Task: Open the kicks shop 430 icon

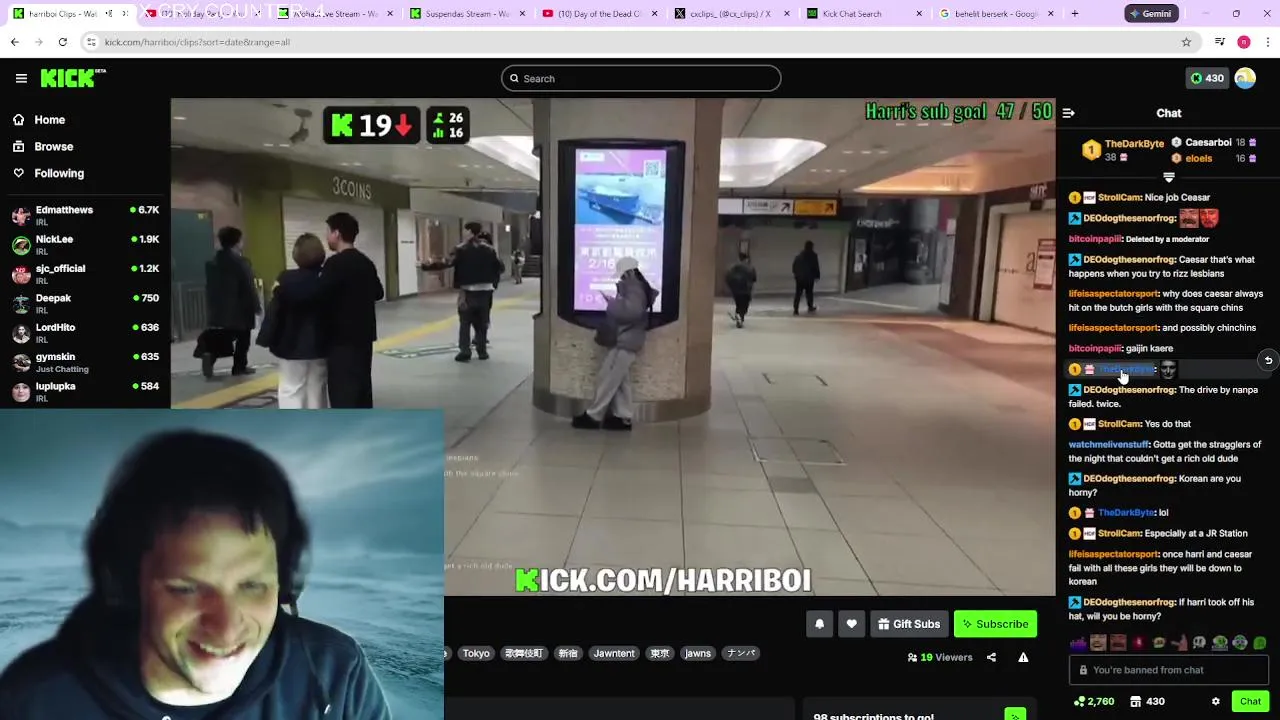Action: coord(1147,702)
